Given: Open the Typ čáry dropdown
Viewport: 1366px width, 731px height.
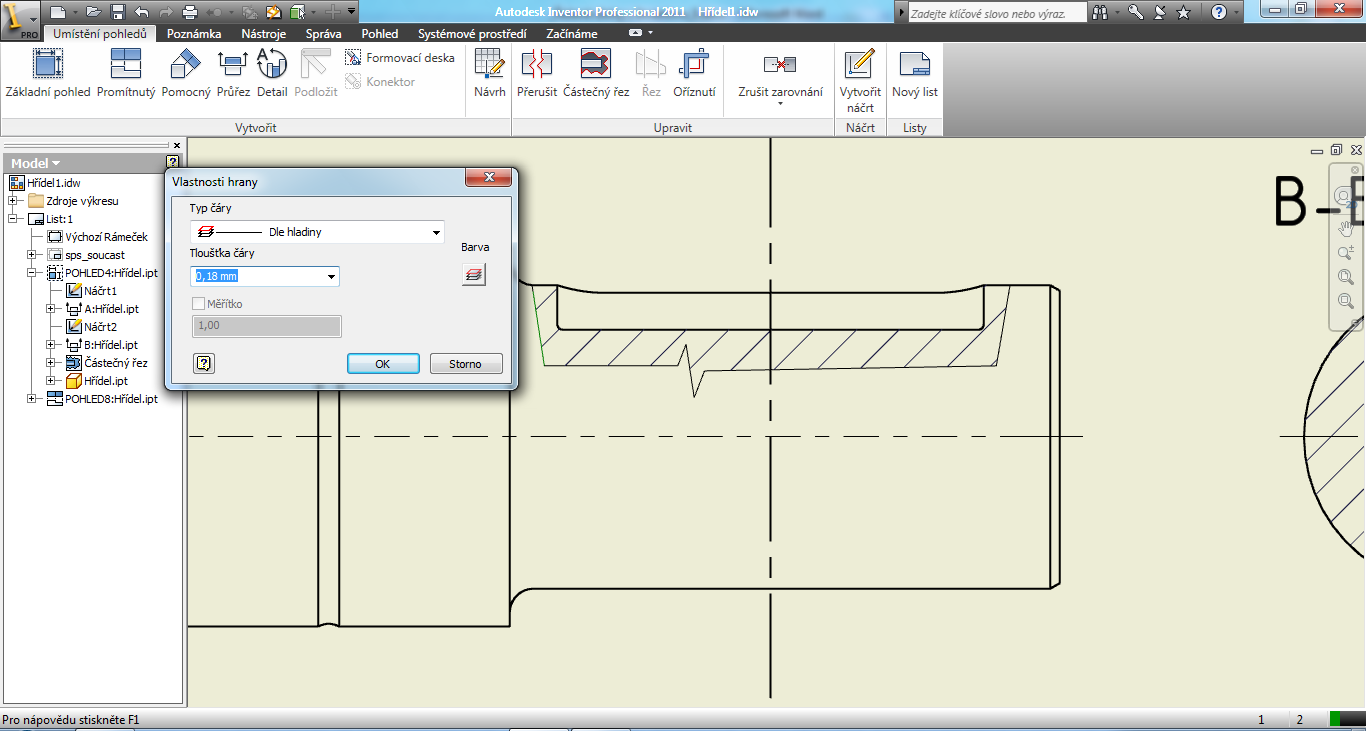Looking at the screenshot, I should 317,232.
